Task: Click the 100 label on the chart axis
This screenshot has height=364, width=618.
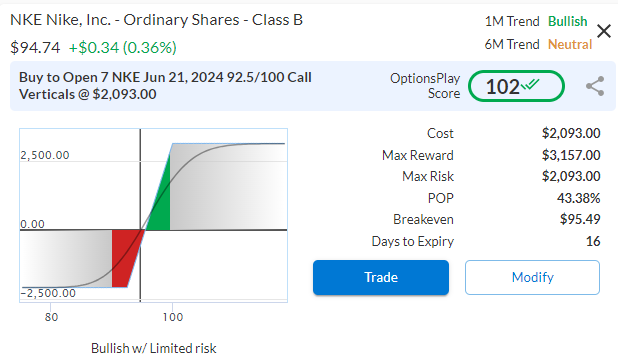Action: [173, 317]
